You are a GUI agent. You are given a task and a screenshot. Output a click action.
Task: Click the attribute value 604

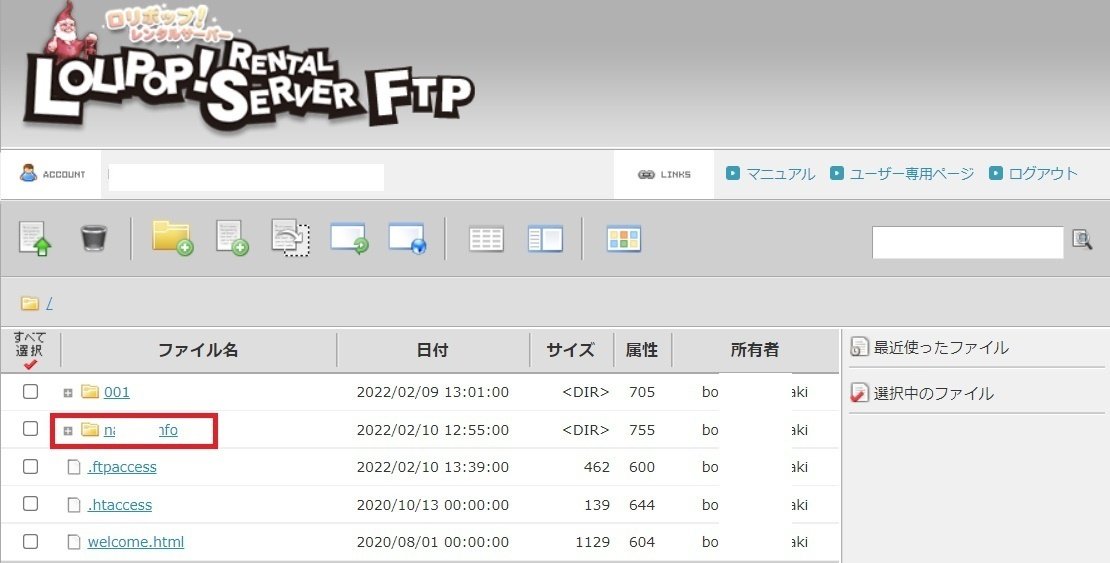642,542
